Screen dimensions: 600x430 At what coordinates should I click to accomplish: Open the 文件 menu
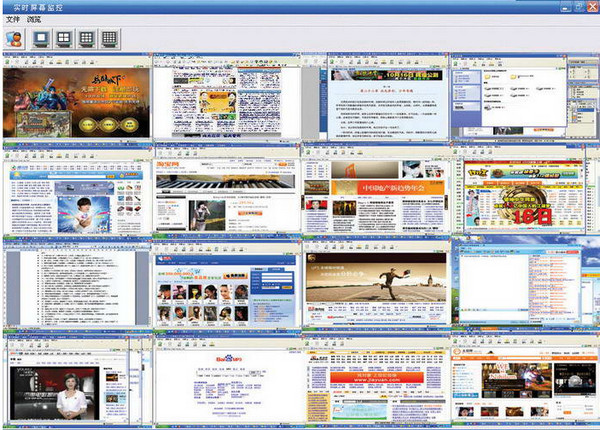coord(13,20)
